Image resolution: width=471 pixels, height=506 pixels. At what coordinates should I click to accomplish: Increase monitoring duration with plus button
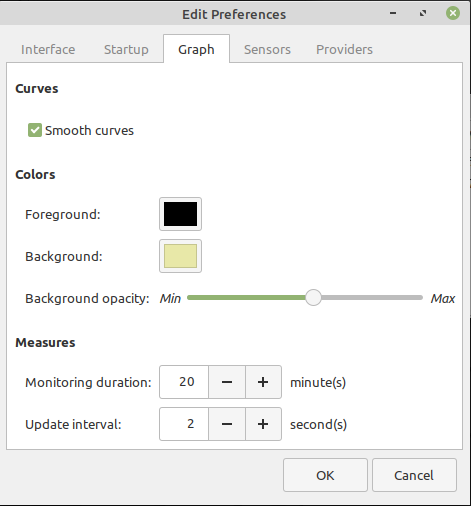(263, 382)
